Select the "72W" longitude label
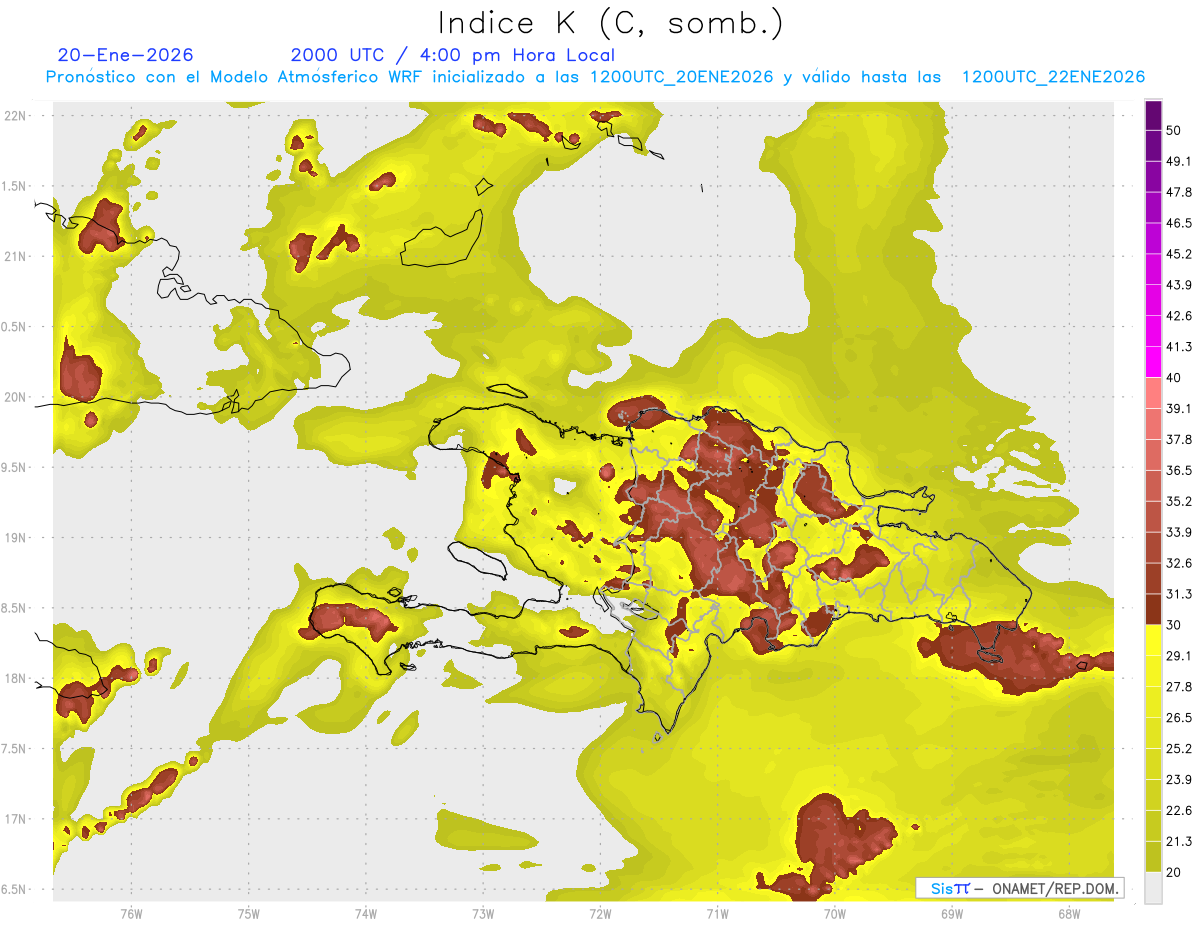This screenshot has width=1200, height=927. [x=600, y=913]
